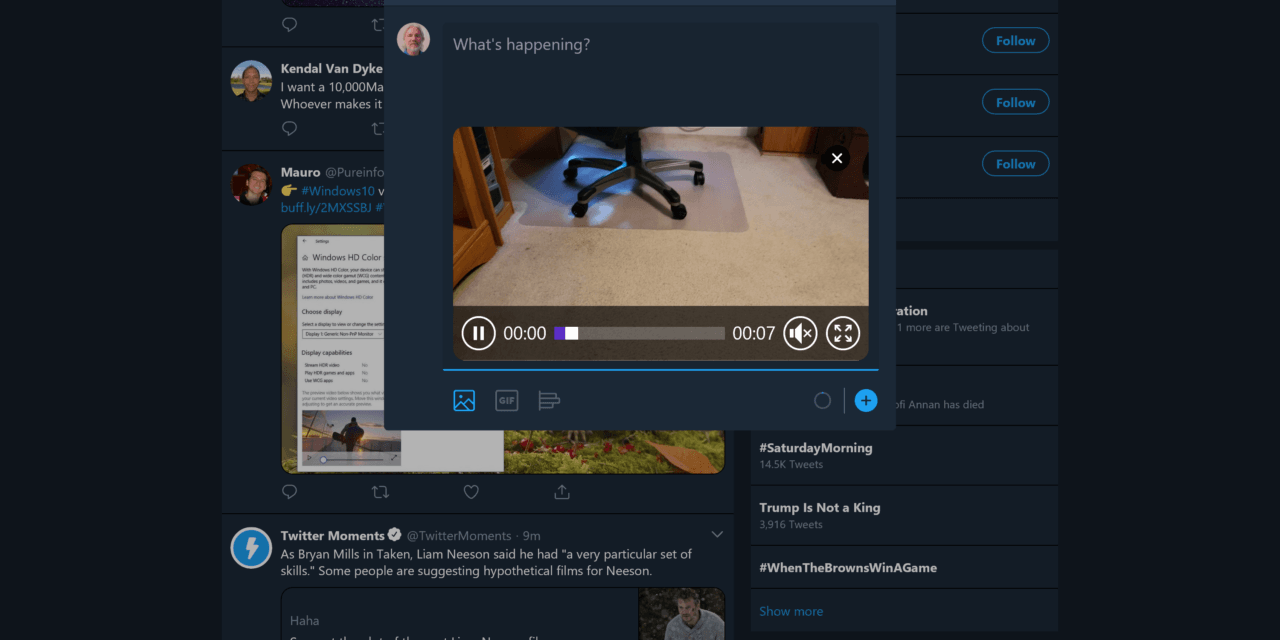Open the GIF picker

507,401
